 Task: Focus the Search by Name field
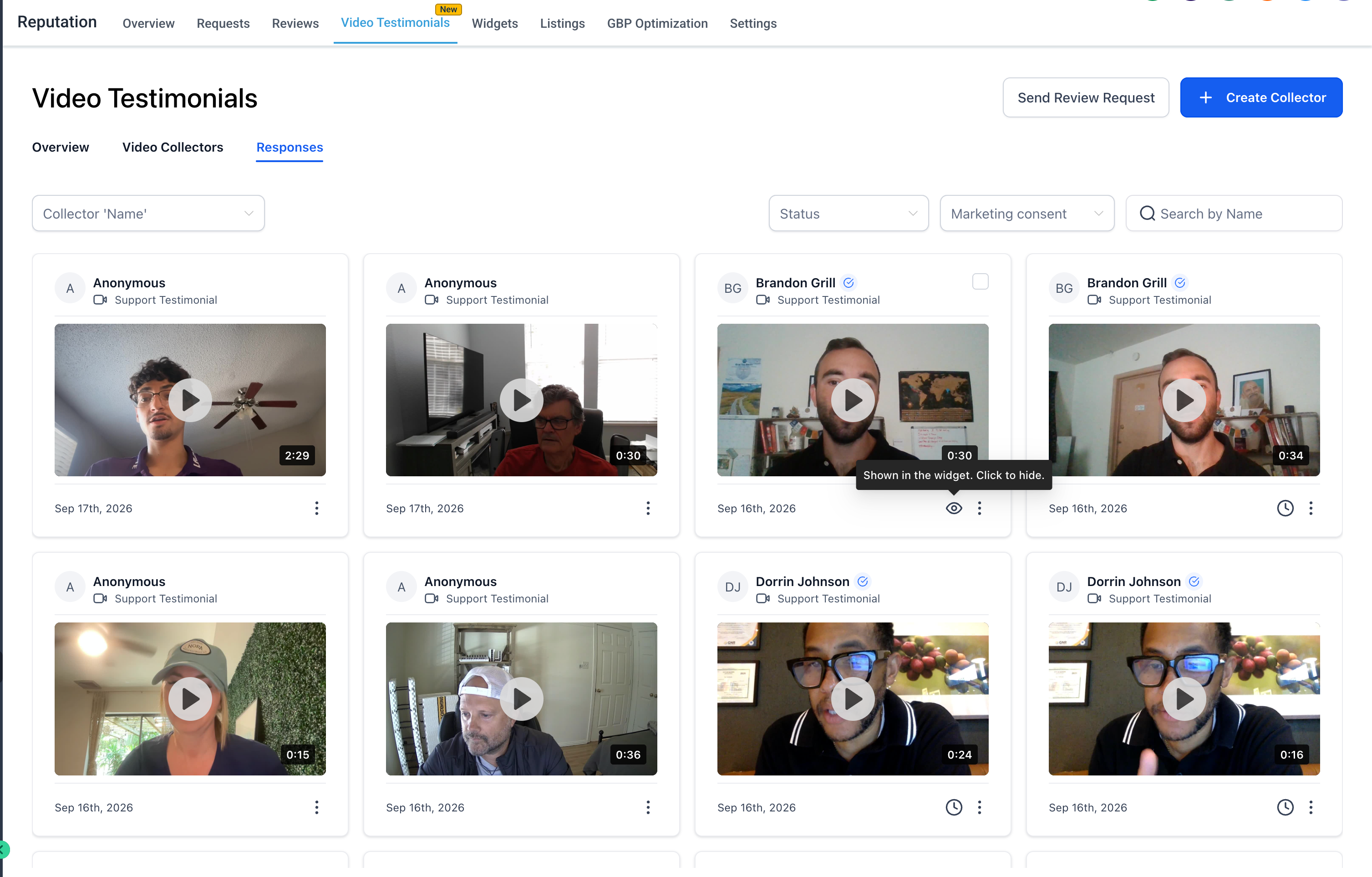(1234, 213)
